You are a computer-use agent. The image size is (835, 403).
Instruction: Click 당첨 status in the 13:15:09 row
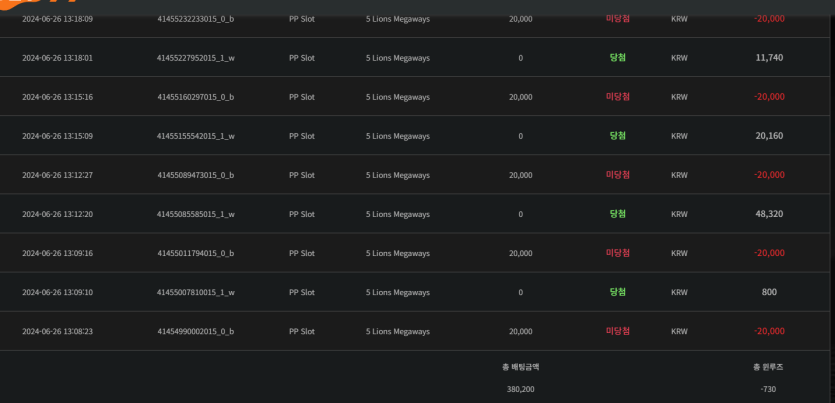618,136
